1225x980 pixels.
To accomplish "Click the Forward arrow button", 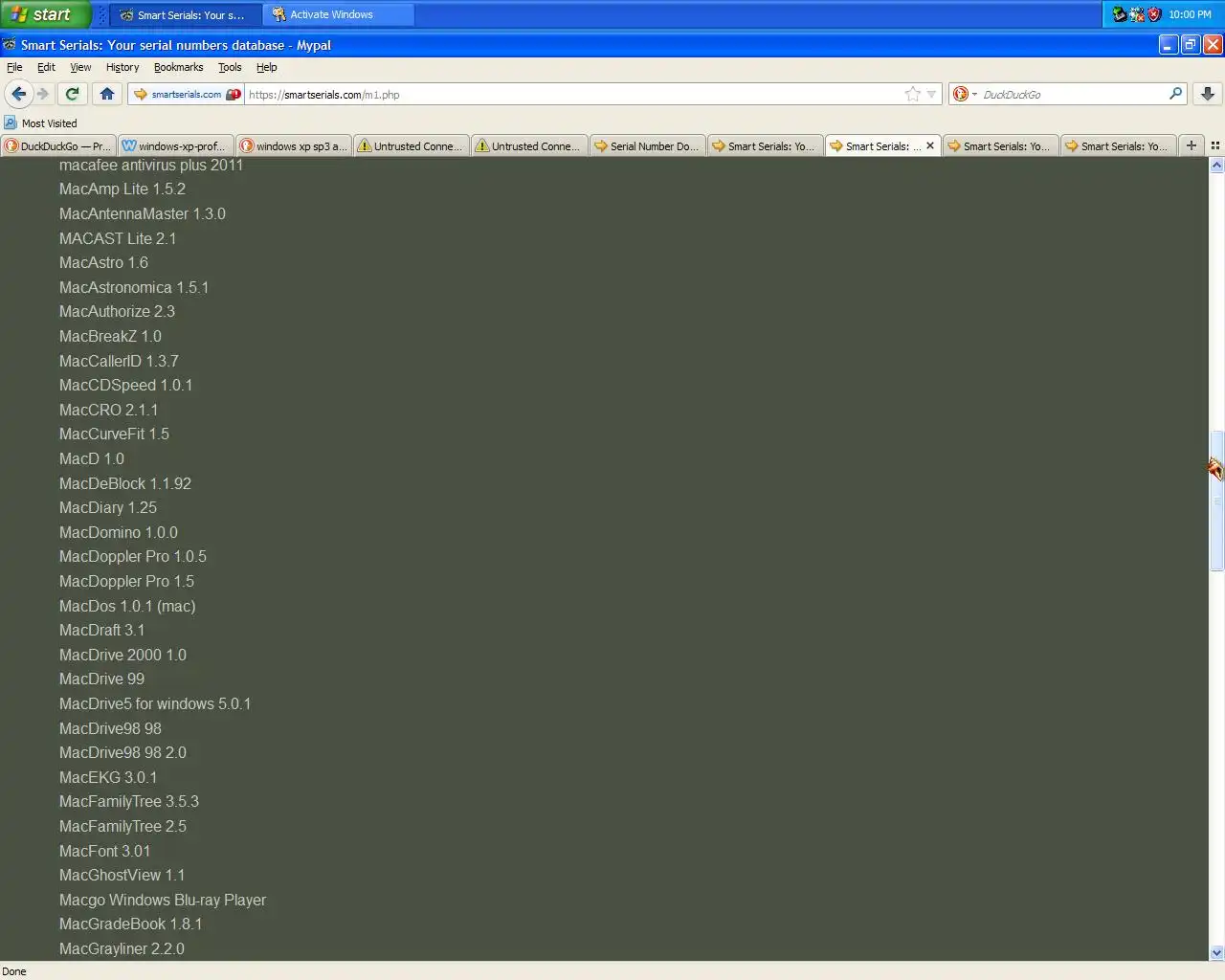I will 43,94.
